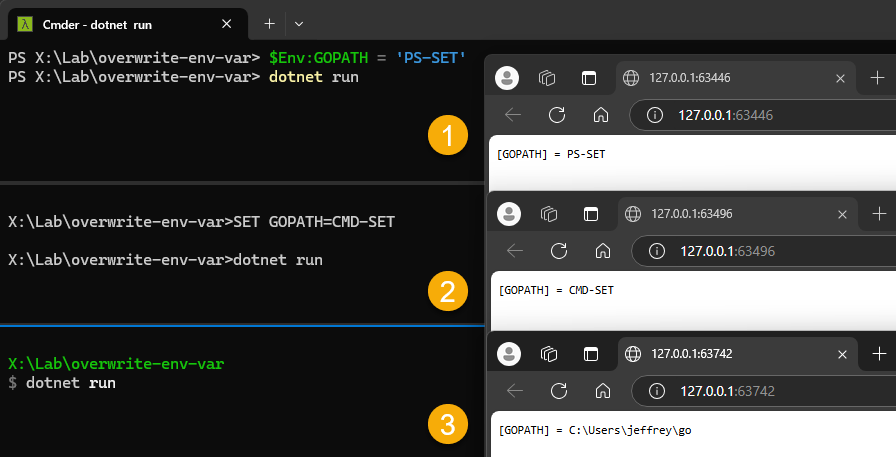Add new tab in the 63496 browser window

pyautogui.click(x=879, y=213)
